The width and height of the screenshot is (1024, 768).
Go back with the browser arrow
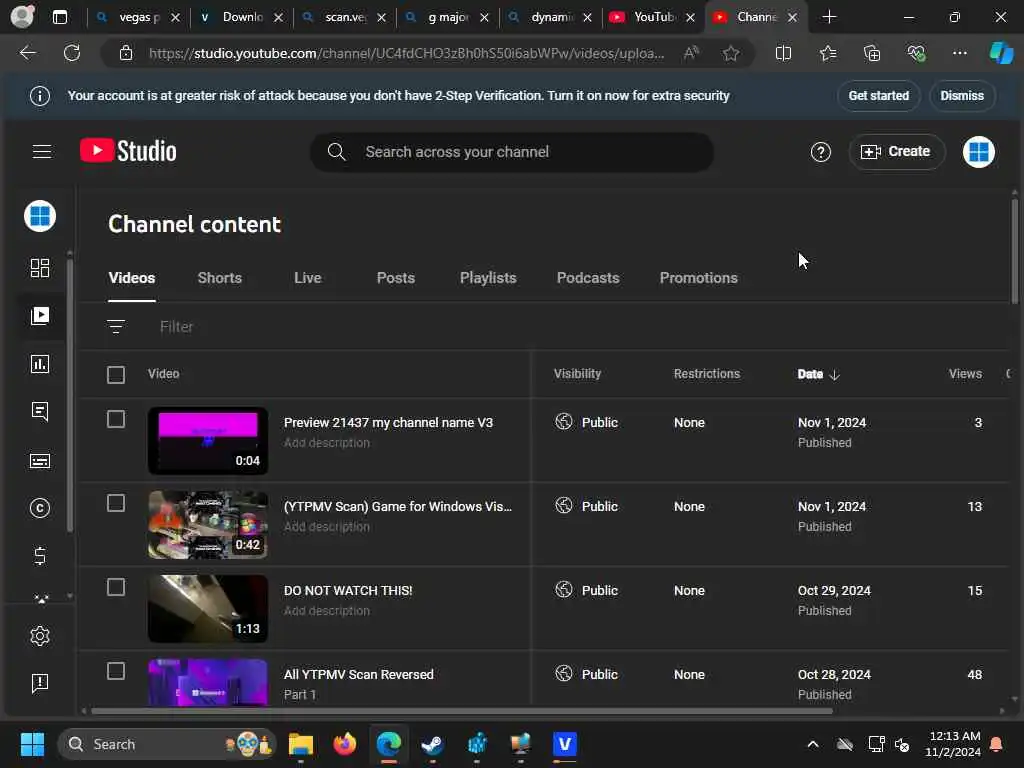tap(27, 53)
